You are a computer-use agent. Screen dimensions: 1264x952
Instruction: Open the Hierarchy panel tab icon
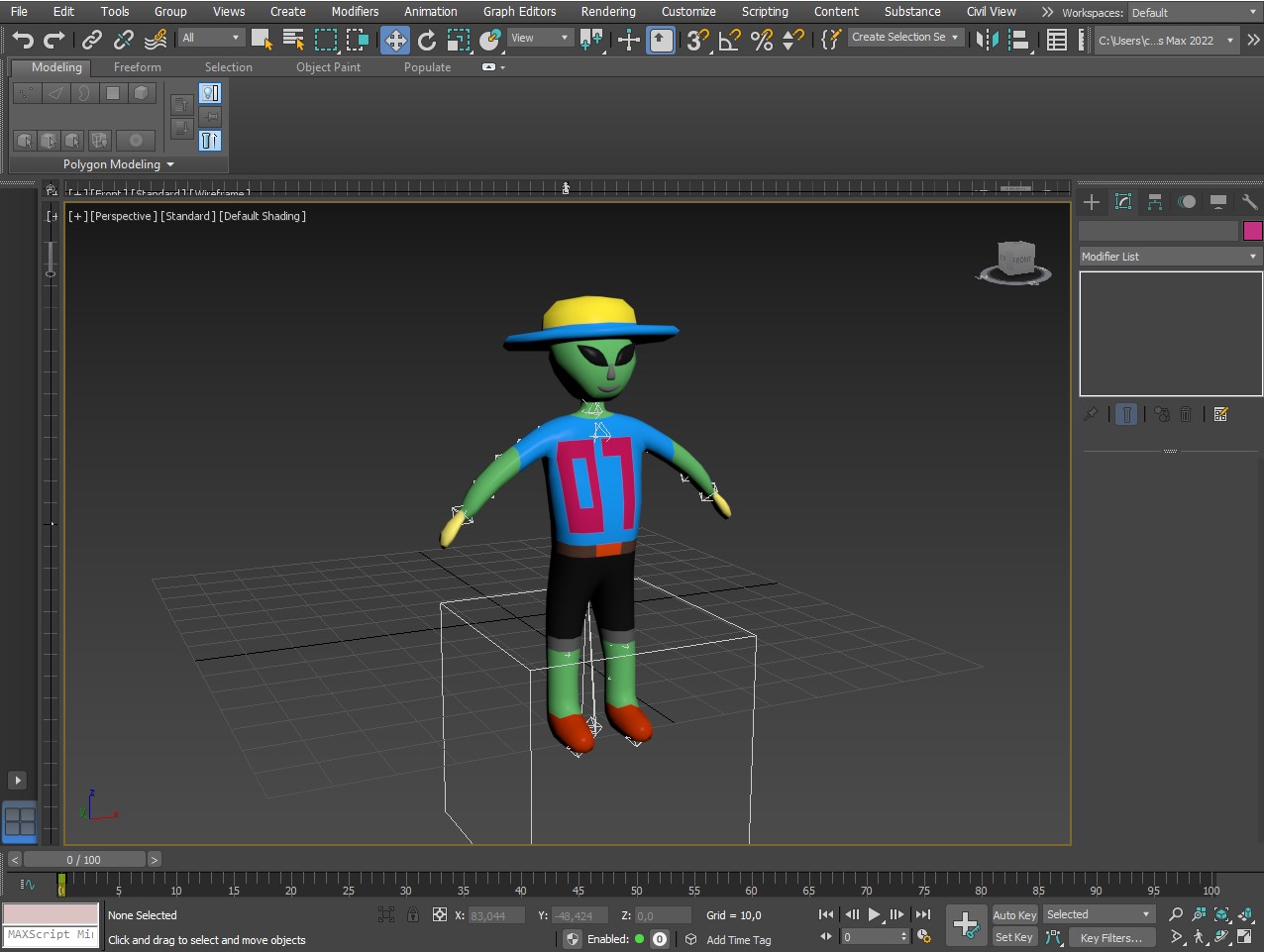[x=1155, y=202]
